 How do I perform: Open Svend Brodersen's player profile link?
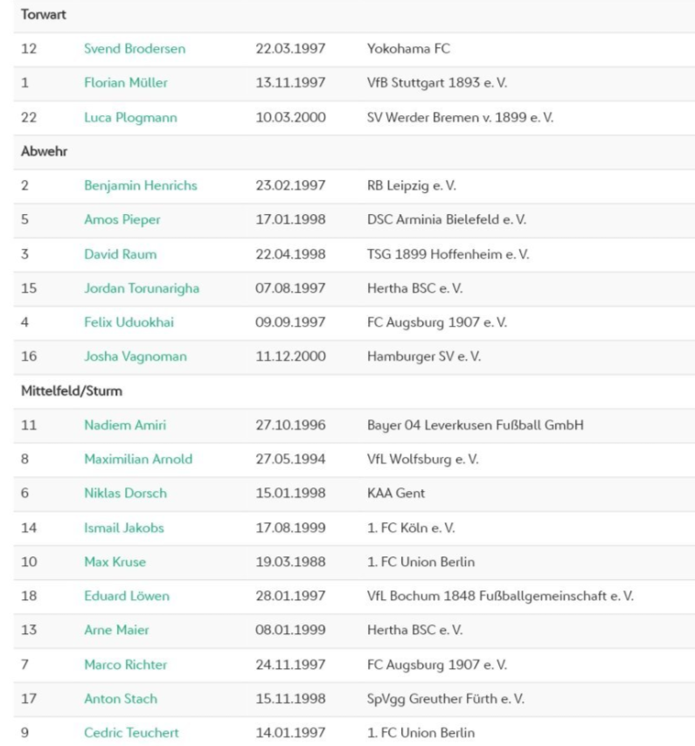coord(135,49)
